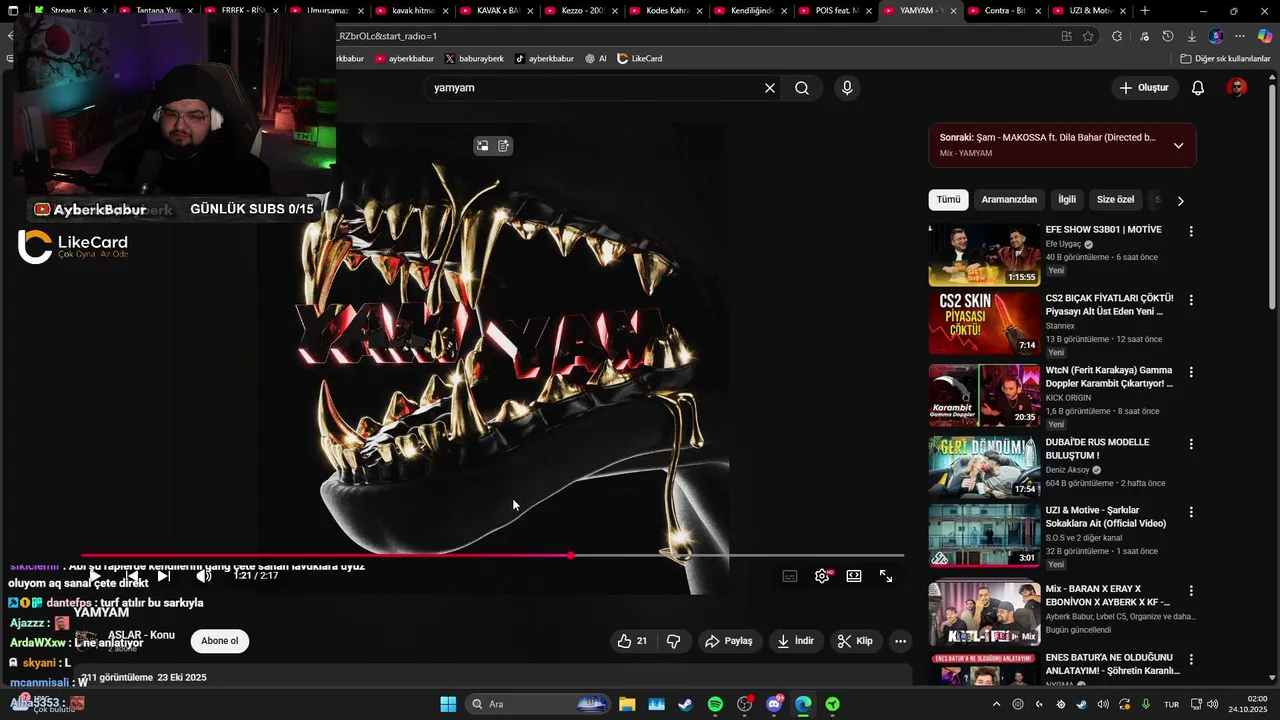Open Edge Copilot icon

pos(1265,36)
